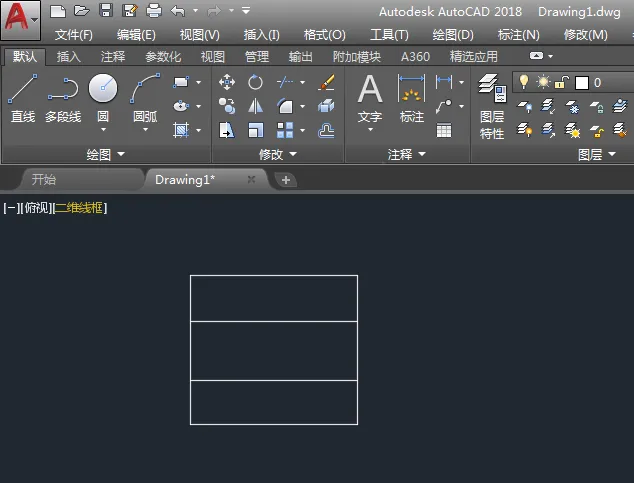The width and height of the screenshot is (634, 483).
Task: Open Quick Access Toolbar customize dropdown
Action: point(246,11)
